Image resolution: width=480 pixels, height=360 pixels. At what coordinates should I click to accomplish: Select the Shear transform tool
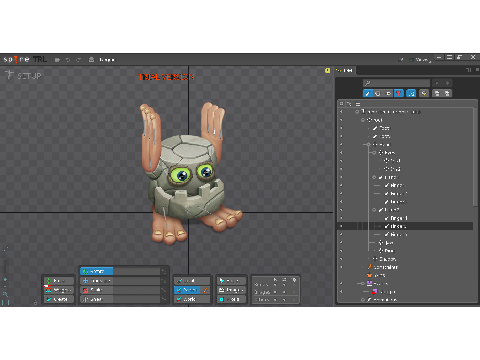(97, 299)
